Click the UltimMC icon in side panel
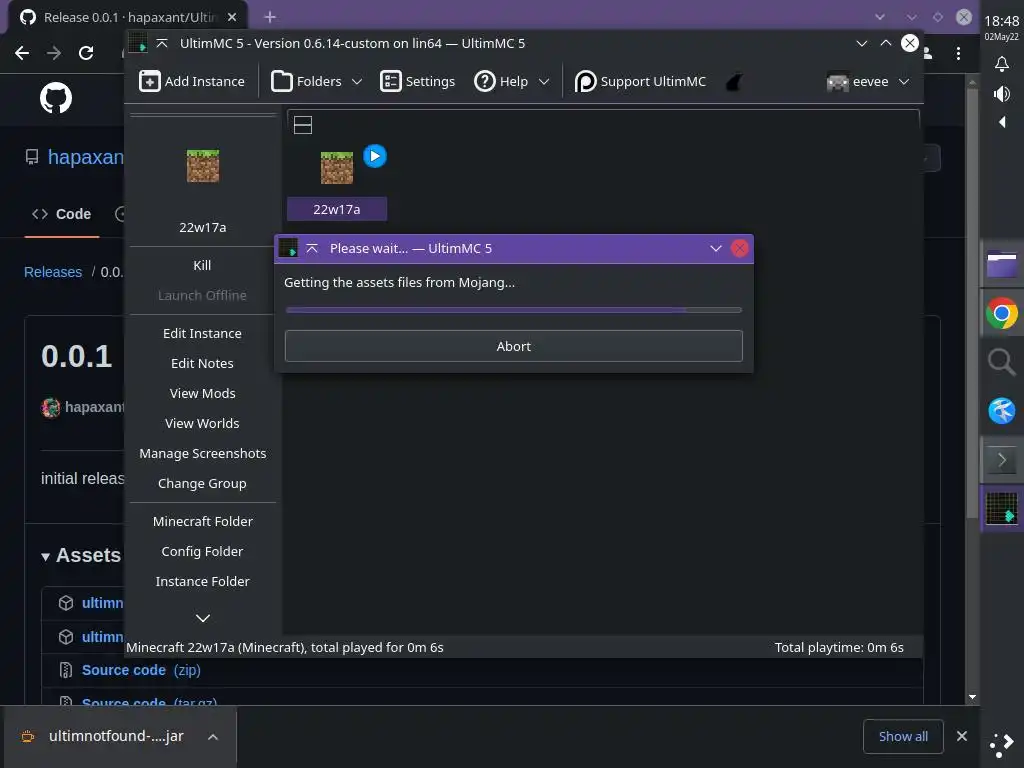The image size is (1024, 768). point(1002,509)
